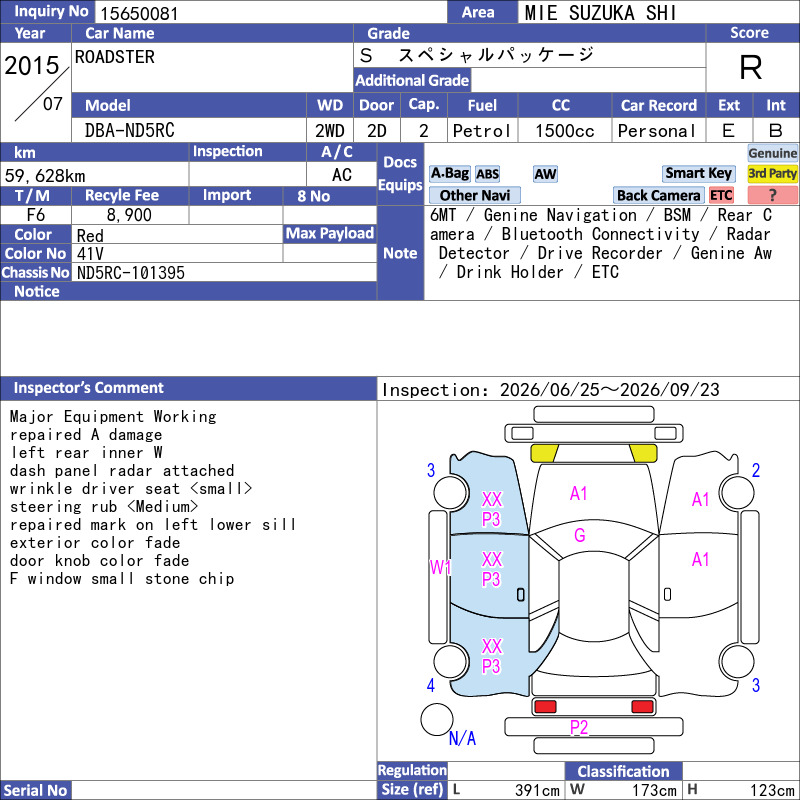Click the red ETC equipment badge
800x800 pixels.
point(721,195)
